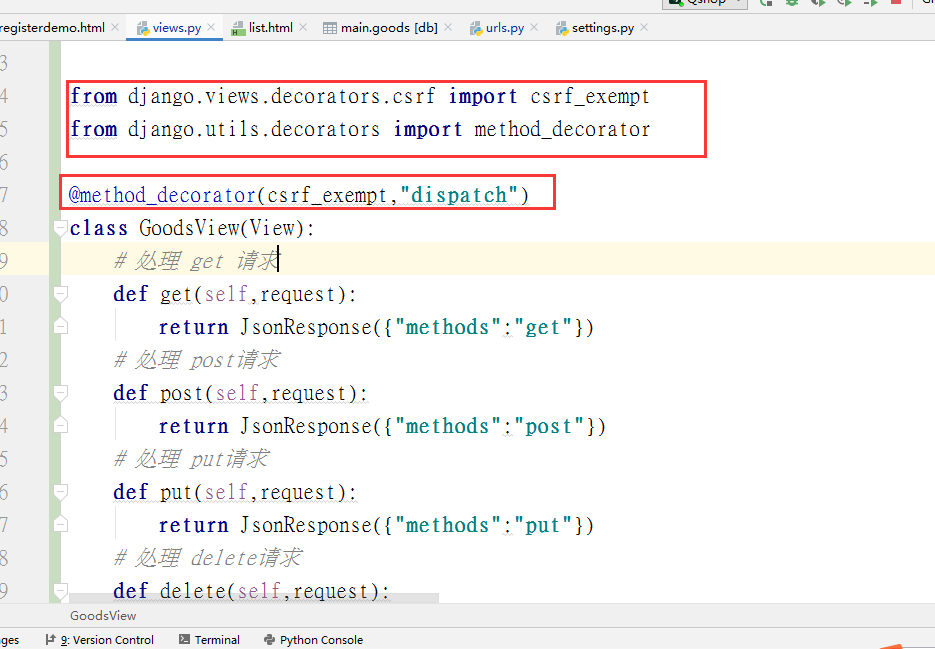Click fold end marker at post return line
Image resolution: width=935 pixels, height=649 pixels.
pyautogui.click(x=60, y=425)
